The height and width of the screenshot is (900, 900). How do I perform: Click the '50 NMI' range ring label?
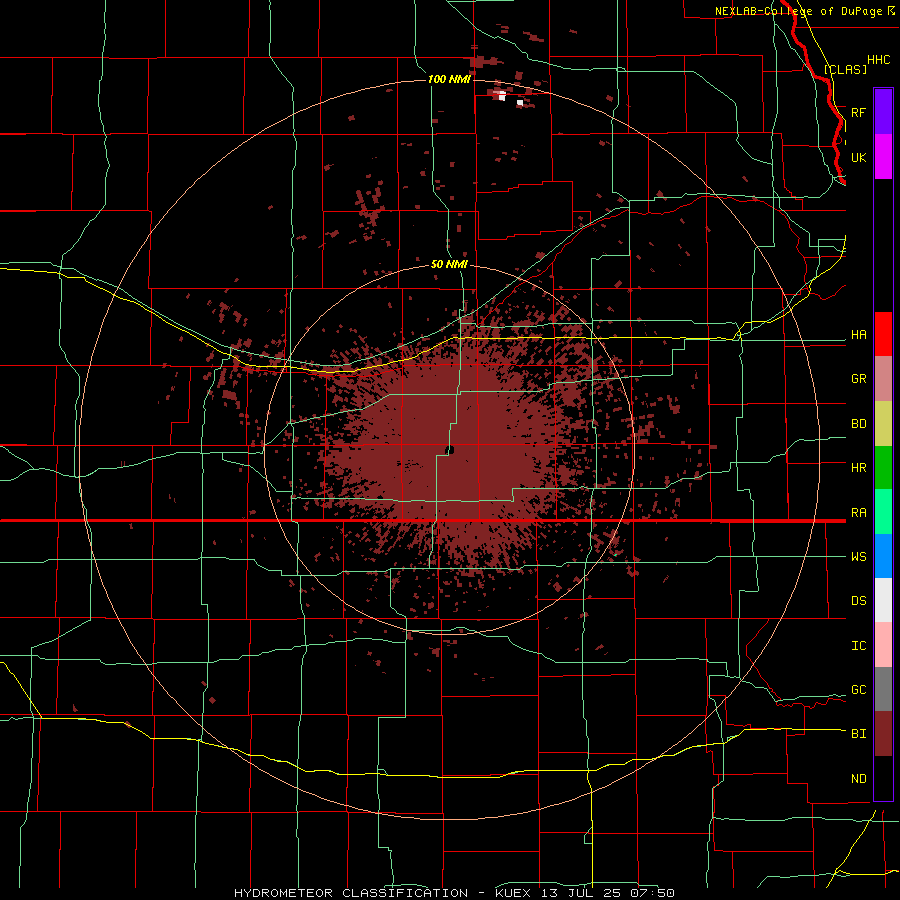[x=449, y=264]
